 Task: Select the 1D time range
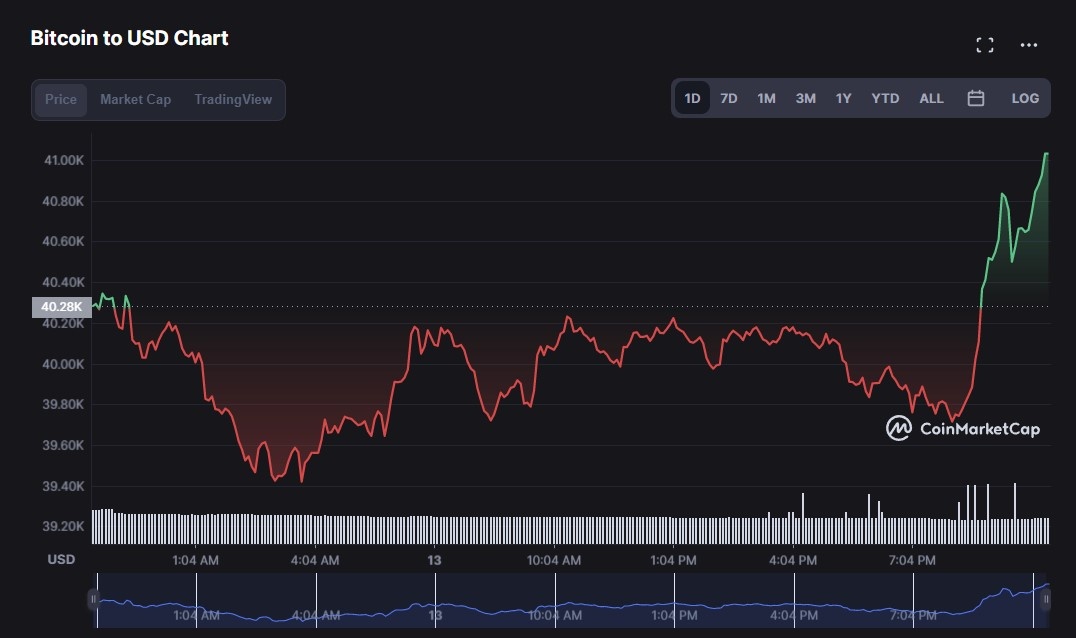point(692,98)
